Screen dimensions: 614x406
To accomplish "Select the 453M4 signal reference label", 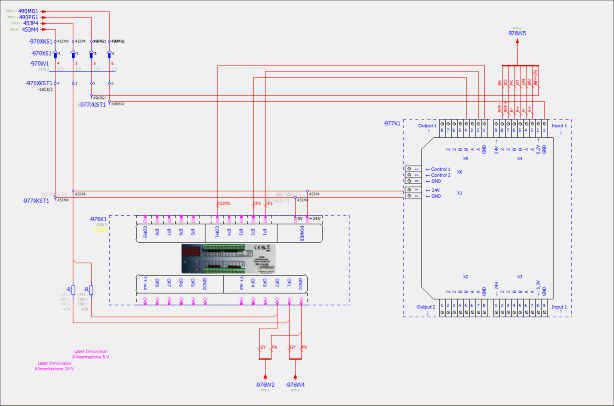I will click(x=30, y=29).
